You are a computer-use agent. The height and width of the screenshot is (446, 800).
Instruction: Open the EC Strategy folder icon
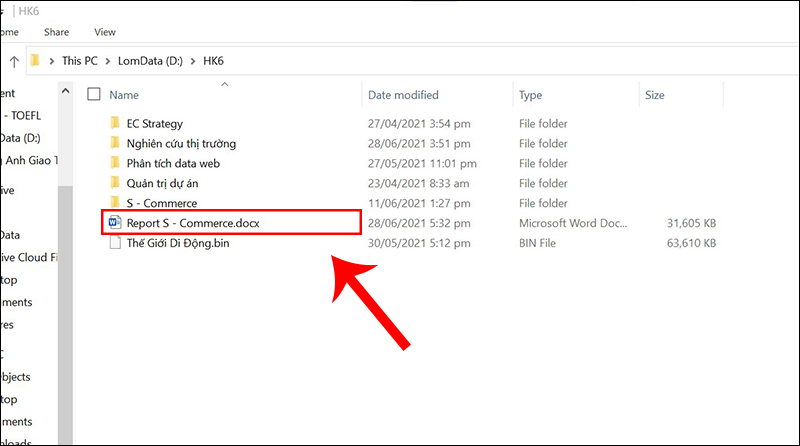pos(115,123)
